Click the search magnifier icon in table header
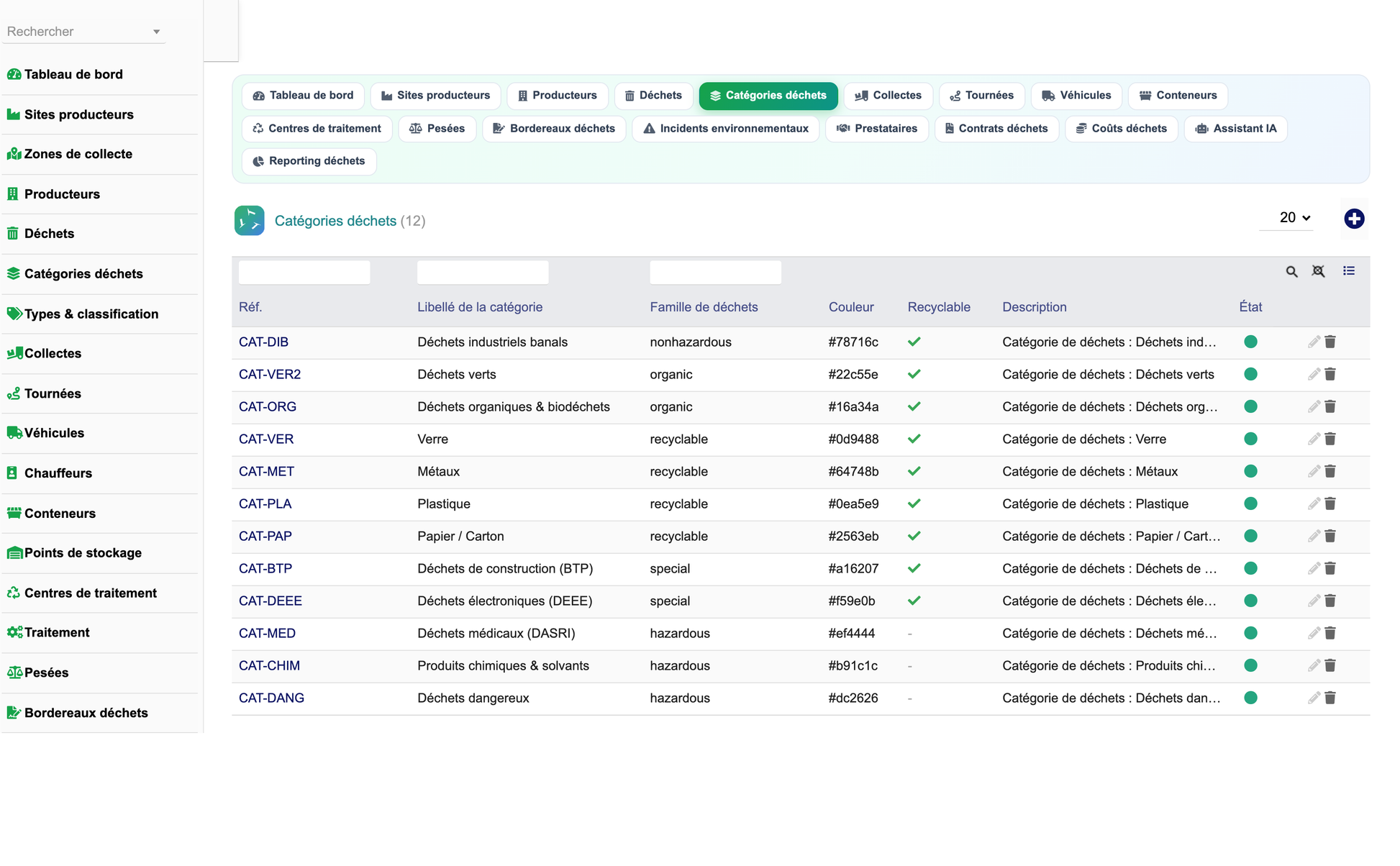The image size is (1400, 866). click(1292, 272)
